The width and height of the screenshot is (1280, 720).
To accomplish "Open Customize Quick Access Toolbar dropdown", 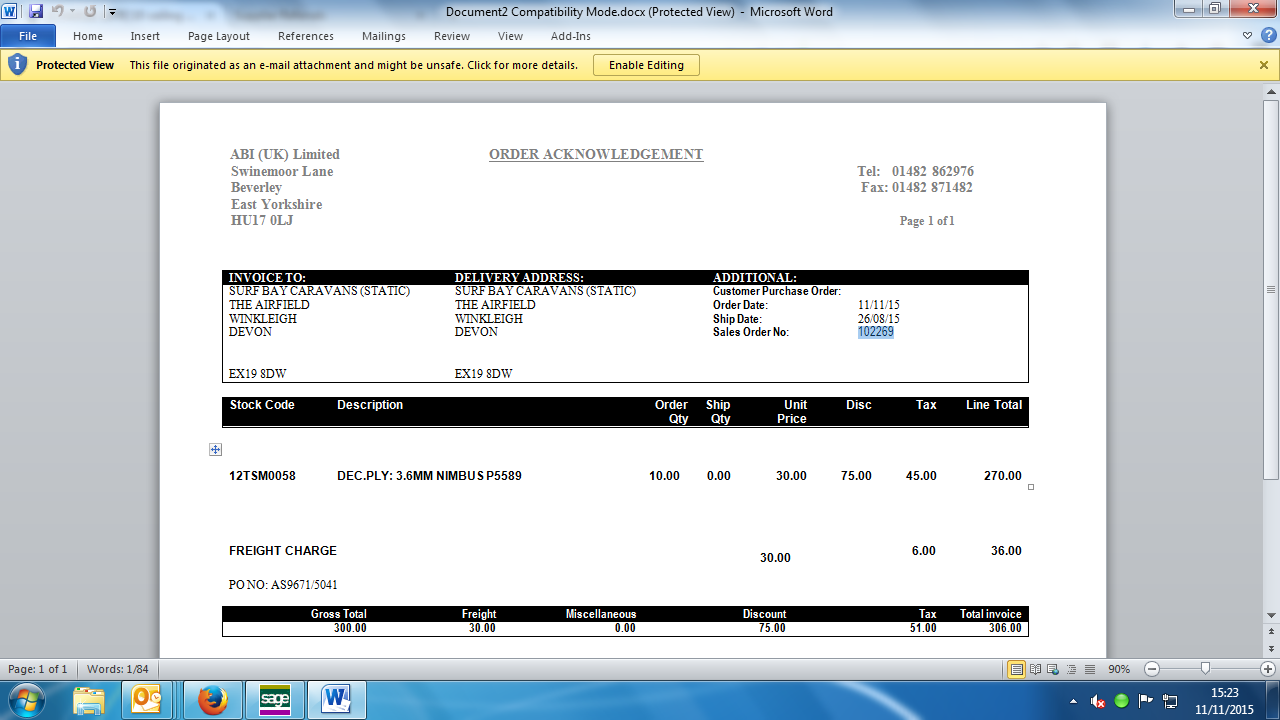I will pyautogui.click(x=112, y=12).
